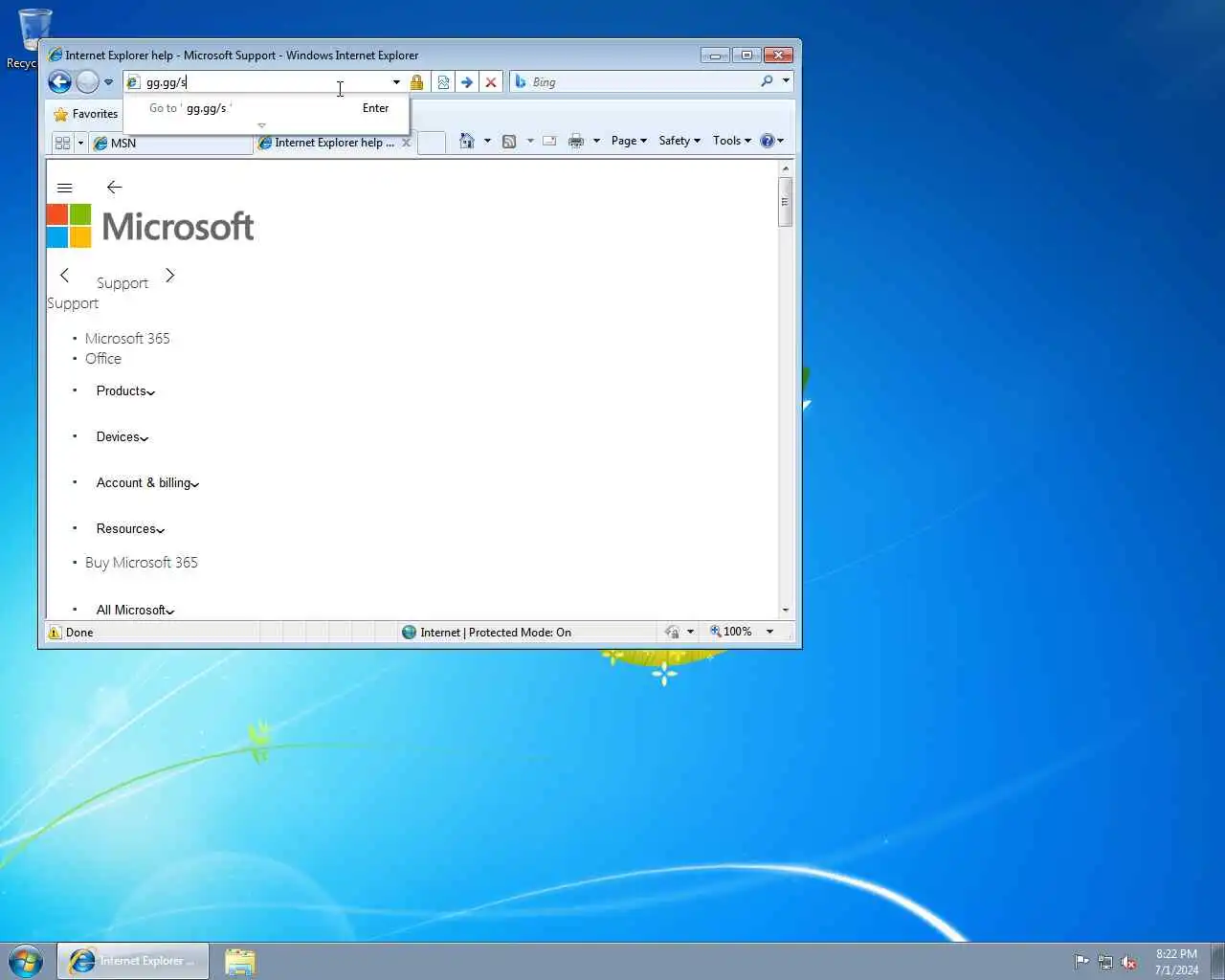Click the Feeds RSS icon

pos(509,141)
